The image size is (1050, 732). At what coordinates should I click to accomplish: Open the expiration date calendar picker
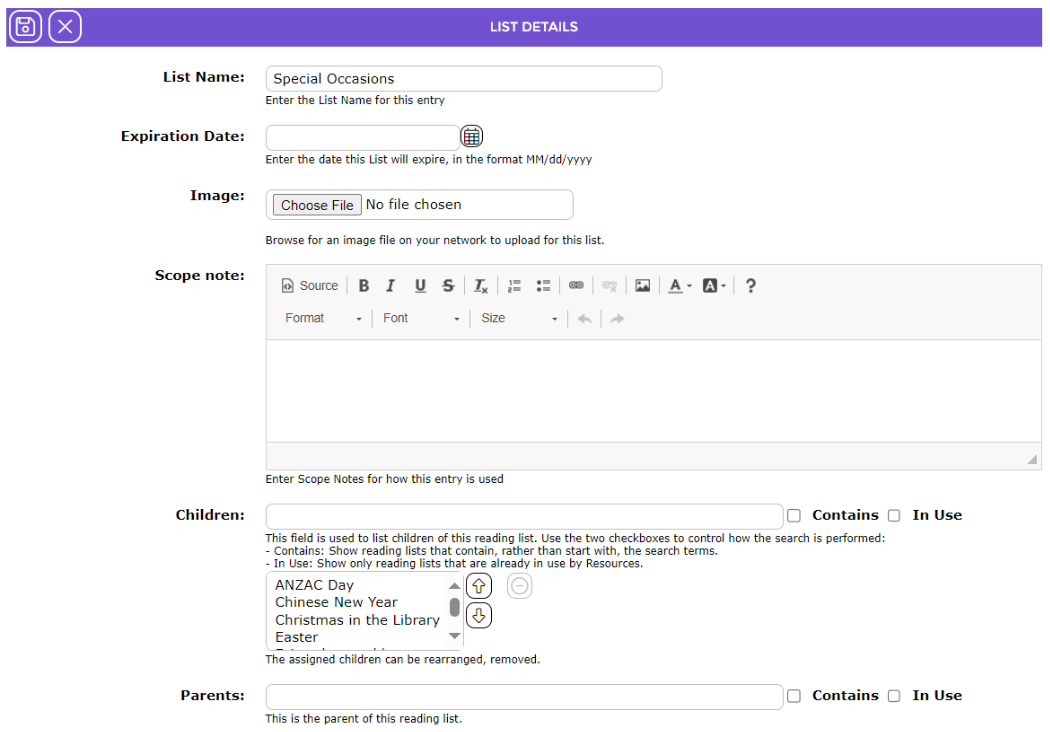[471, 137]
